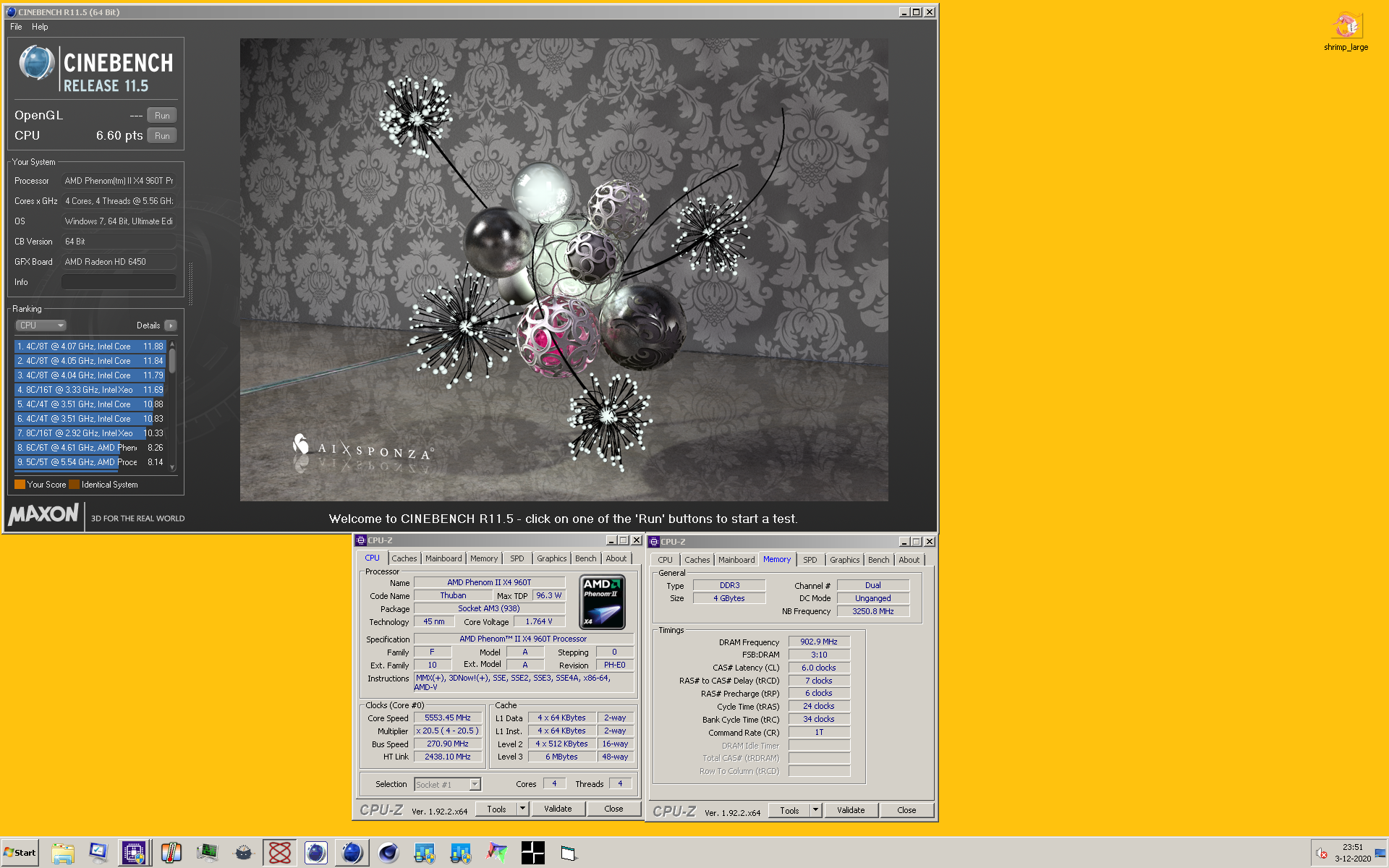Open the Help menu in Cinebench
1389x868 pixels.
click(x=40, y=27)
